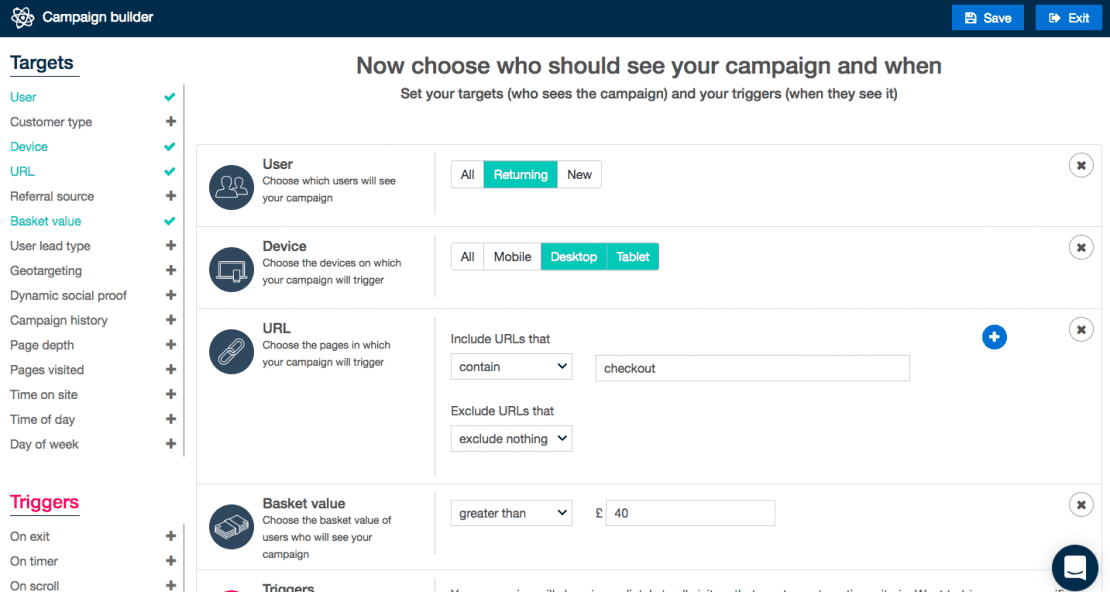Remove the Basket value target row

[1081, 505]
